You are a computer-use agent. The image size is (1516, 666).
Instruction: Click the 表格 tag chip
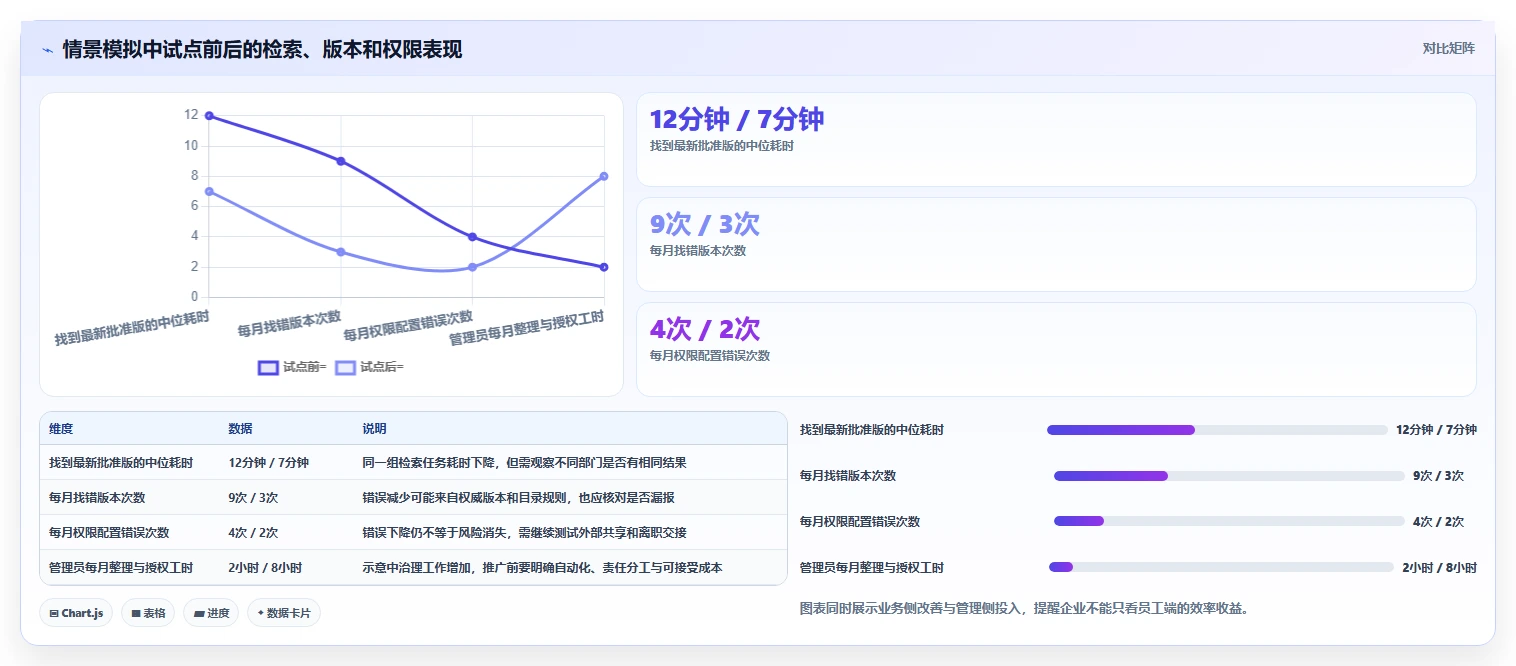(x=148, y=613)
